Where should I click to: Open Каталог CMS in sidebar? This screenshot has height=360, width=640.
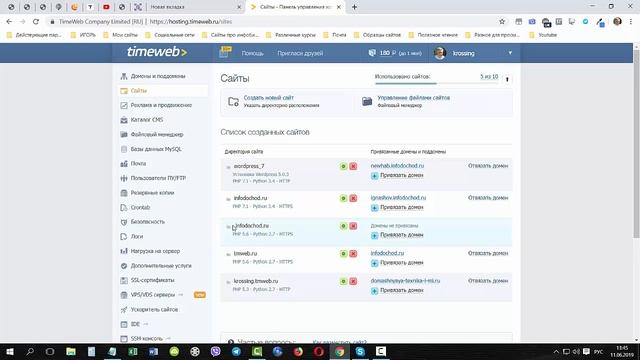point(147,120)
